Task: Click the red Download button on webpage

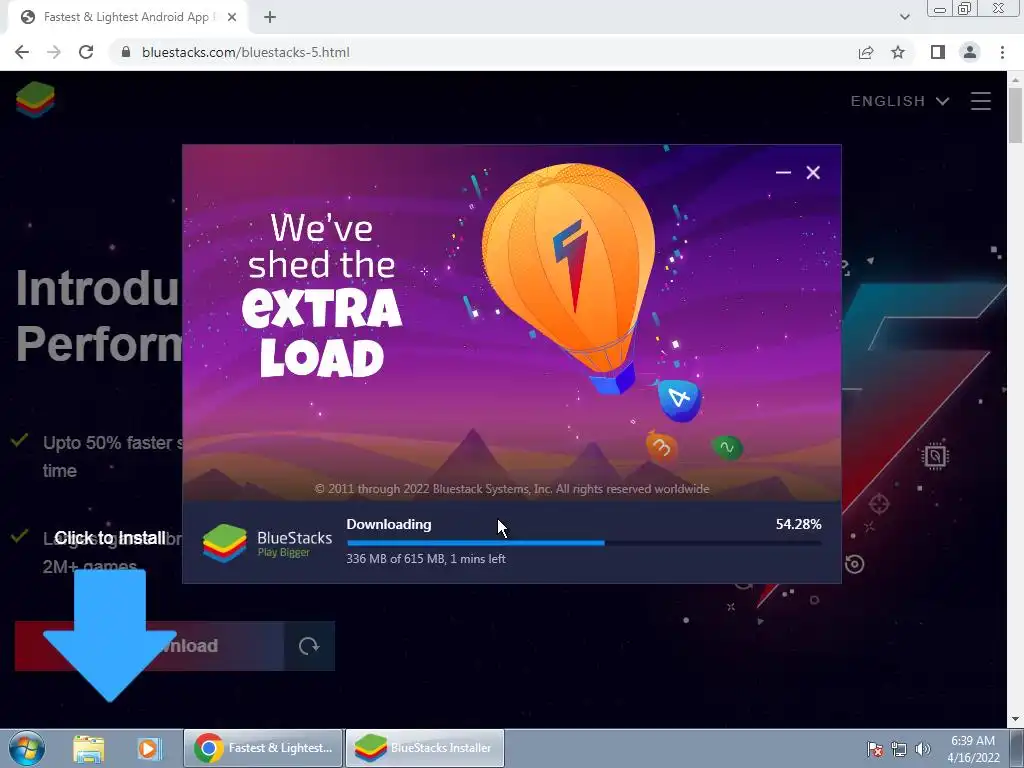Action: (150, 646)
